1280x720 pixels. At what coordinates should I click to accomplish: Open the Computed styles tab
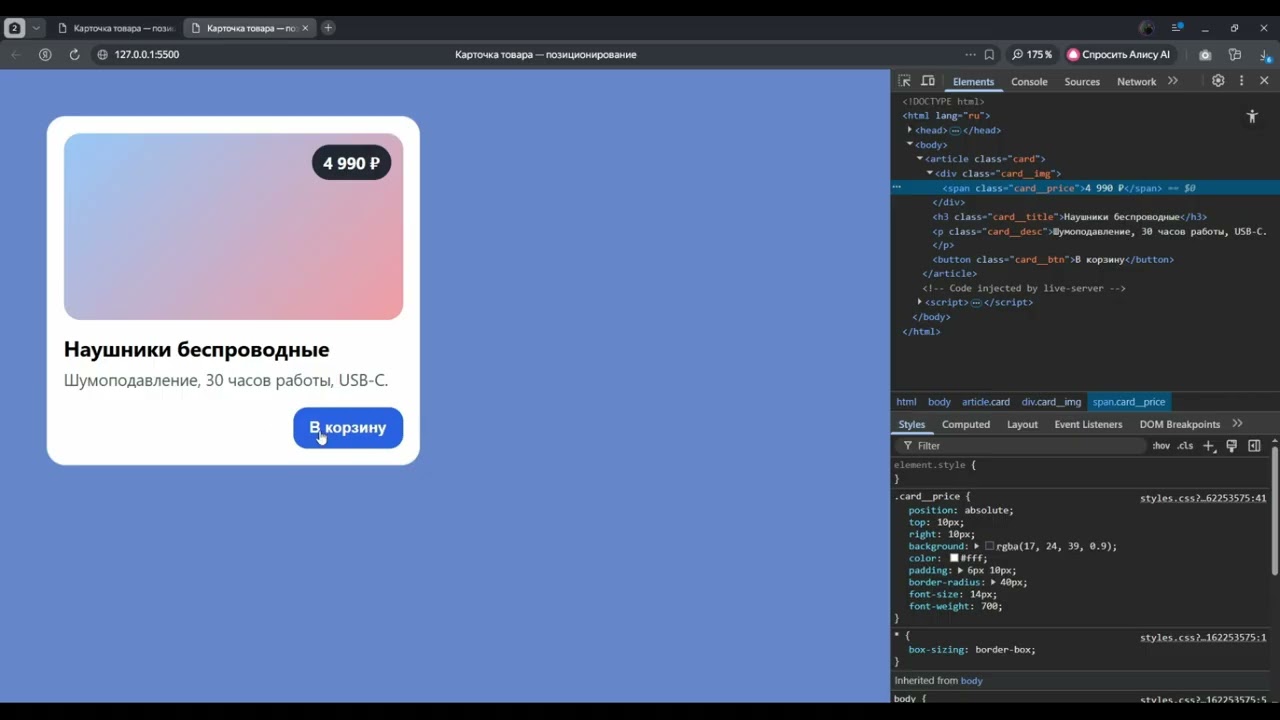965,424
